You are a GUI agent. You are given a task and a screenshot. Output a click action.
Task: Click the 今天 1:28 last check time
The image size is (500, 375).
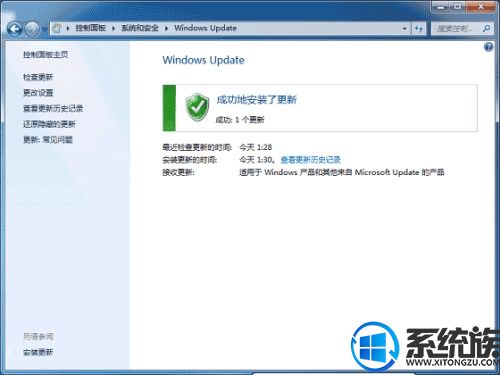tap(256, 147)
